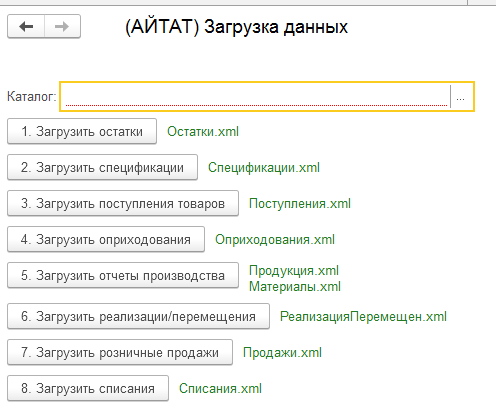496x413 pixels.
Task: Start 7. Загрузить розничные продажи
Action: pyautogui.click(x=120, y=352)
